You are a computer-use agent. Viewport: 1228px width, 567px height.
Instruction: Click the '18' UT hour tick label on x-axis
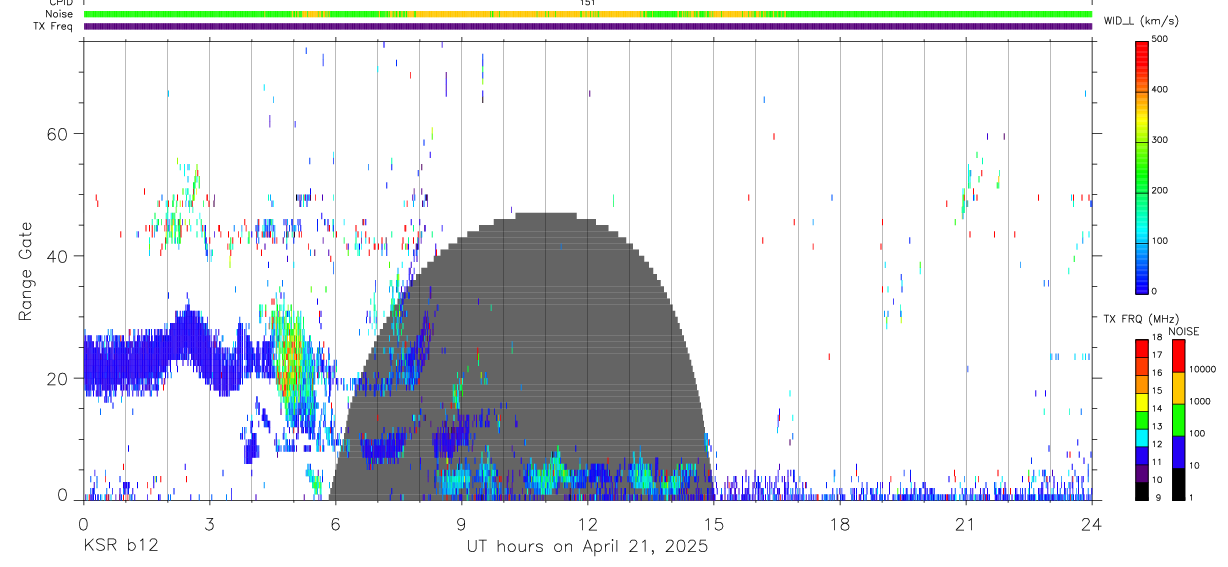[x=839, y=523]
